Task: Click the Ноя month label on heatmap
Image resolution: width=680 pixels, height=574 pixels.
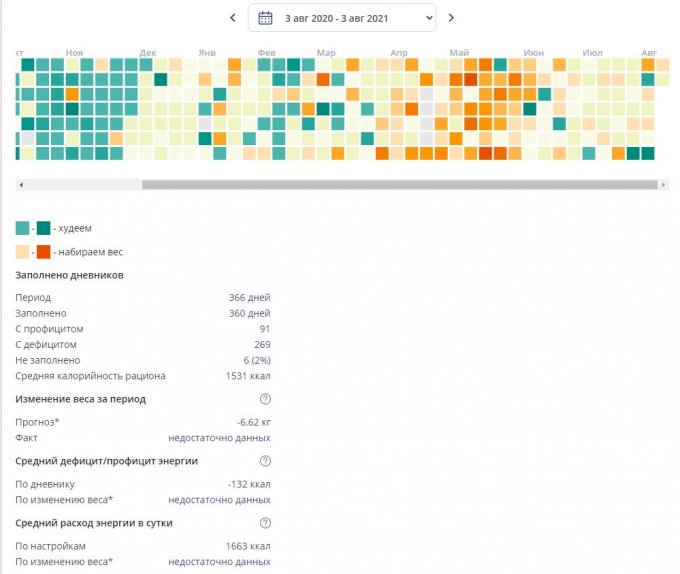Action: 74,52
